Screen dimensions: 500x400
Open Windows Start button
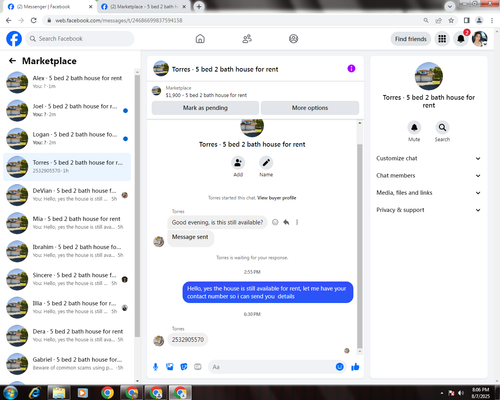[x=10, y=393]
